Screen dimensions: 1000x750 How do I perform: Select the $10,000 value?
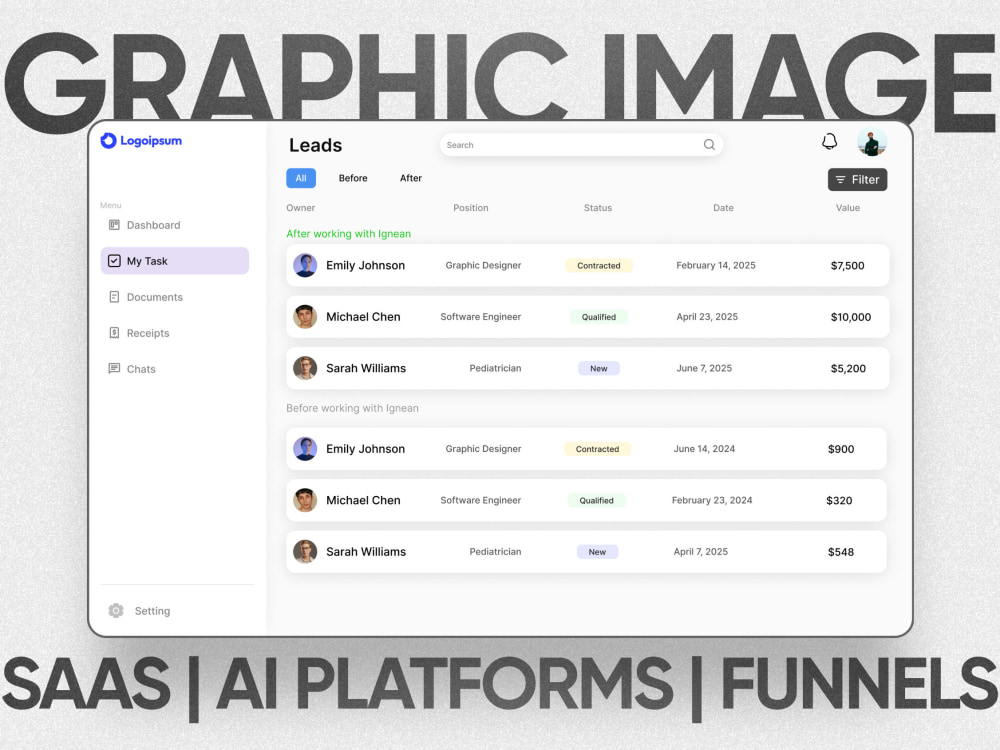pyautogui.click(x=851, y=317)
